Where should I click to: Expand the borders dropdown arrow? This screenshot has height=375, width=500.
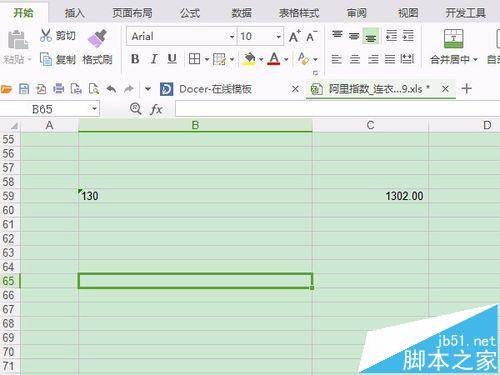pos(207,60)
